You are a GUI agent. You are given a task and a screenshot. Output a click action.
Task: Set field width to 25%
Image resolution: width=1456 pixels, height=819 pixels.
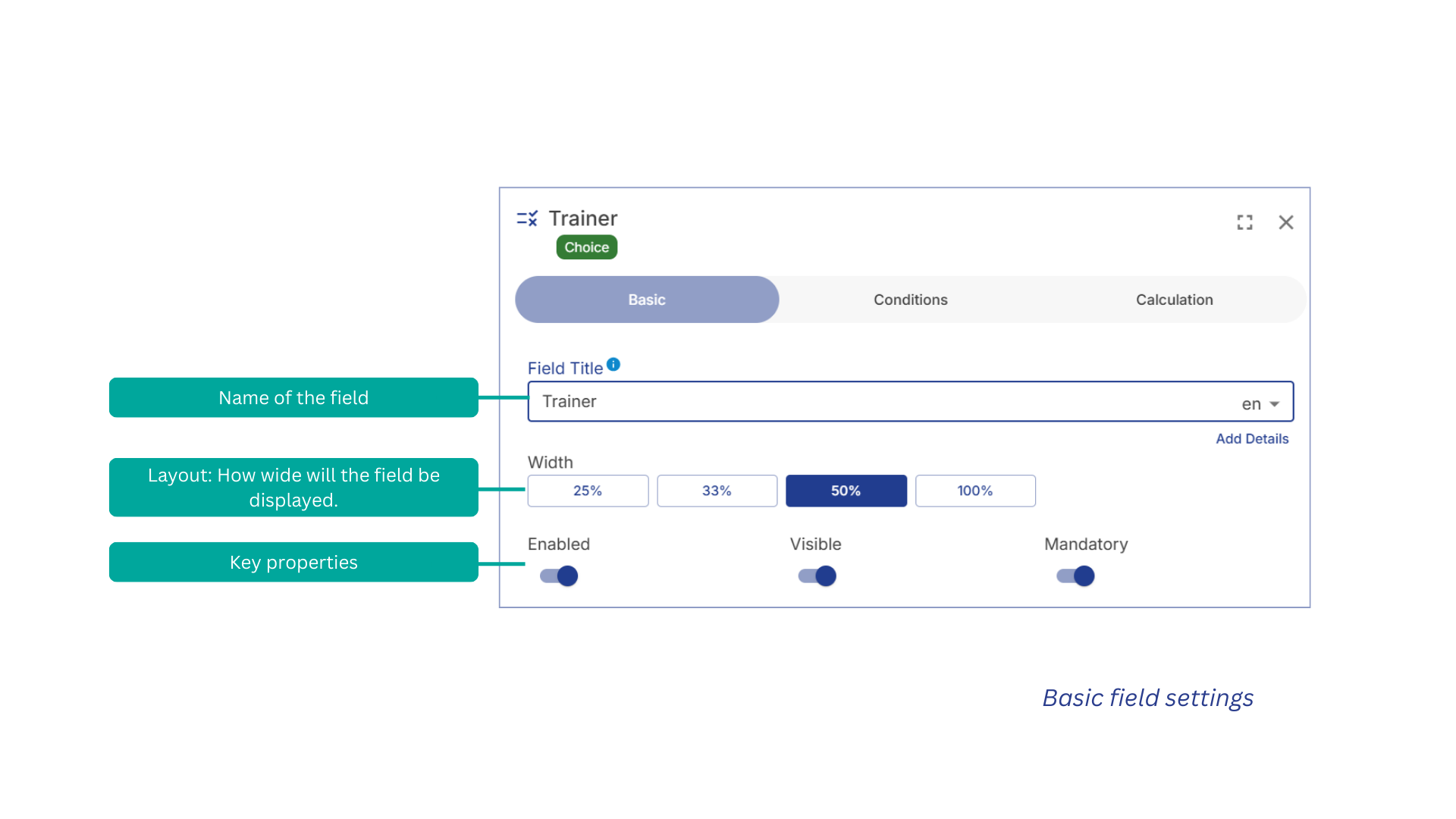tap(588, 491)
